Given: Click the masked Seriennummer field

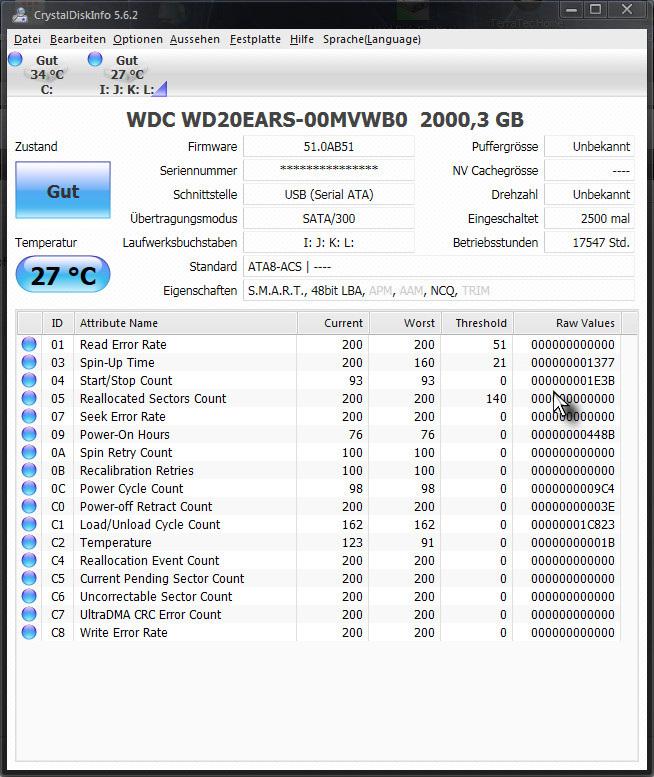Looking at the screenshot, I should click(329, 170).
